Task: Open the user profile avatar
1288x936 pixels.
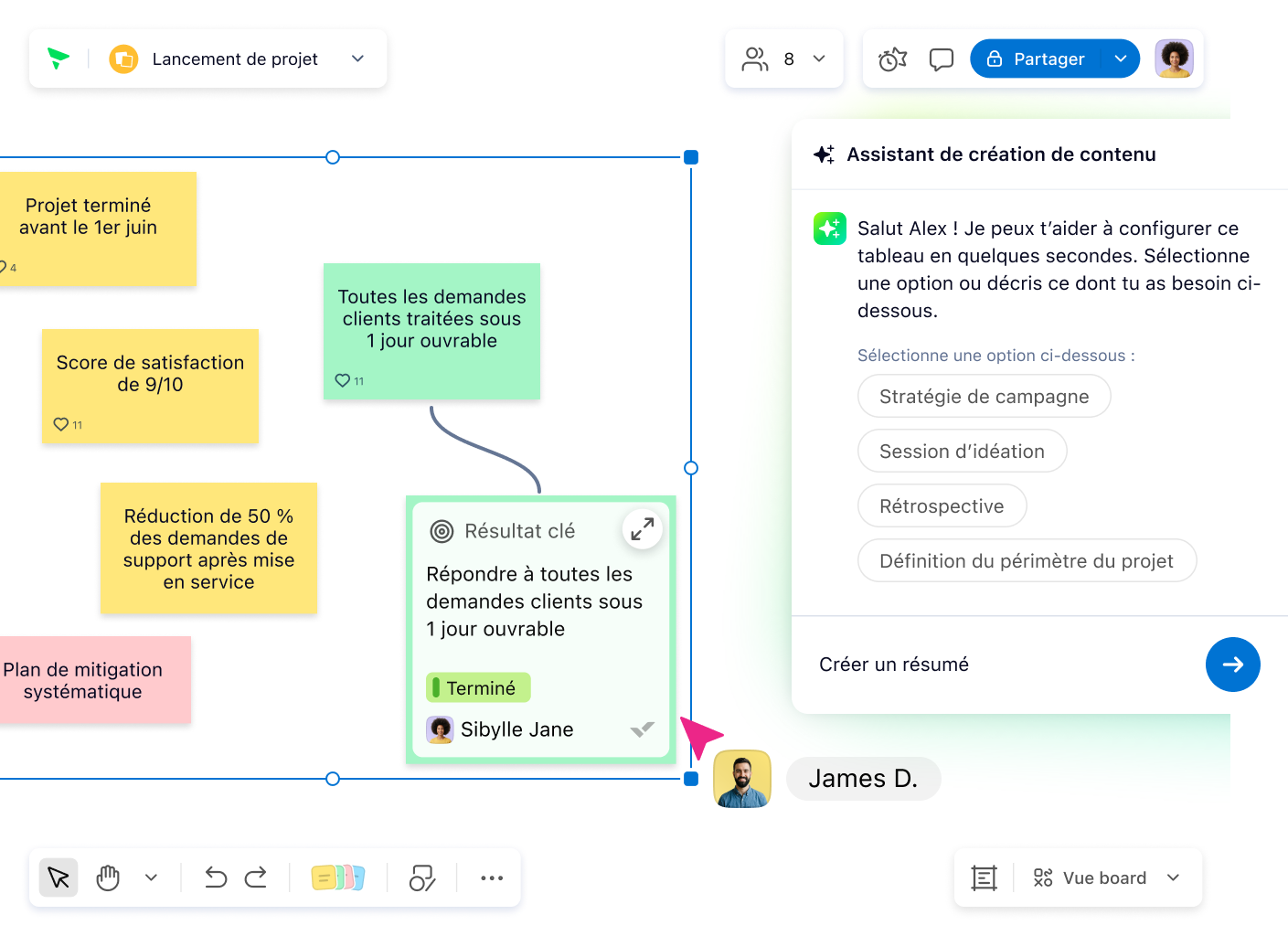Action: click(x=1174, y=58)
